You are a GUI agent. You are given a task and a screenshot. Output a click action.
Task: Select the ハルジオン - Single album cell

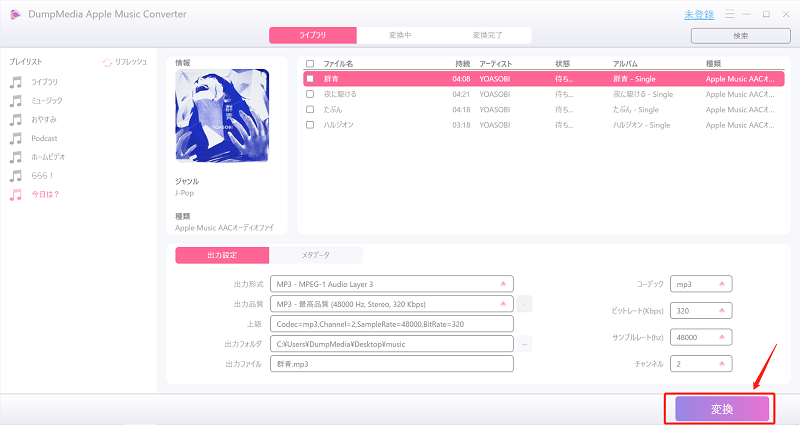(641, 124)
